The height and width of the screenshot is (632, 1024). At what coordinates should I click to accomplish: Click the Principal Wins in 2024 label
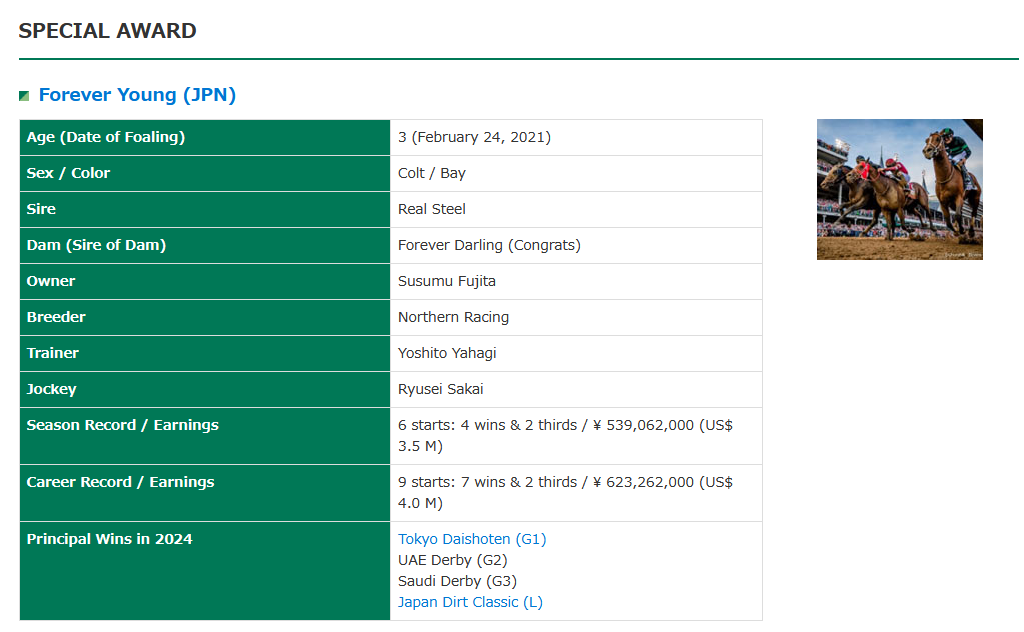pyautogui.click(x=110, y=539)
